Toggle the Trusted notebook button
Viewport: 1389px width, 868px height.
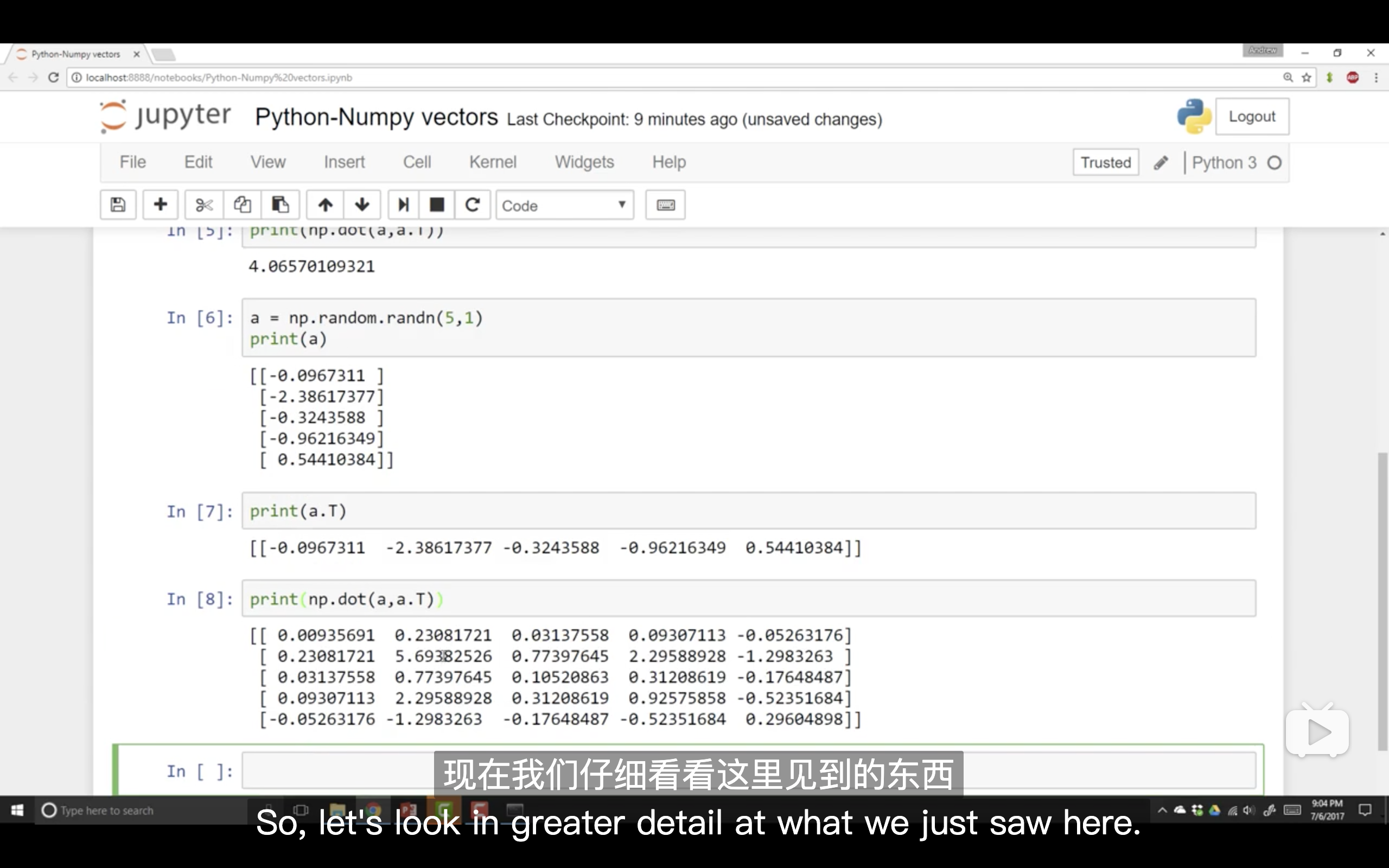[x=1105, y=162]
